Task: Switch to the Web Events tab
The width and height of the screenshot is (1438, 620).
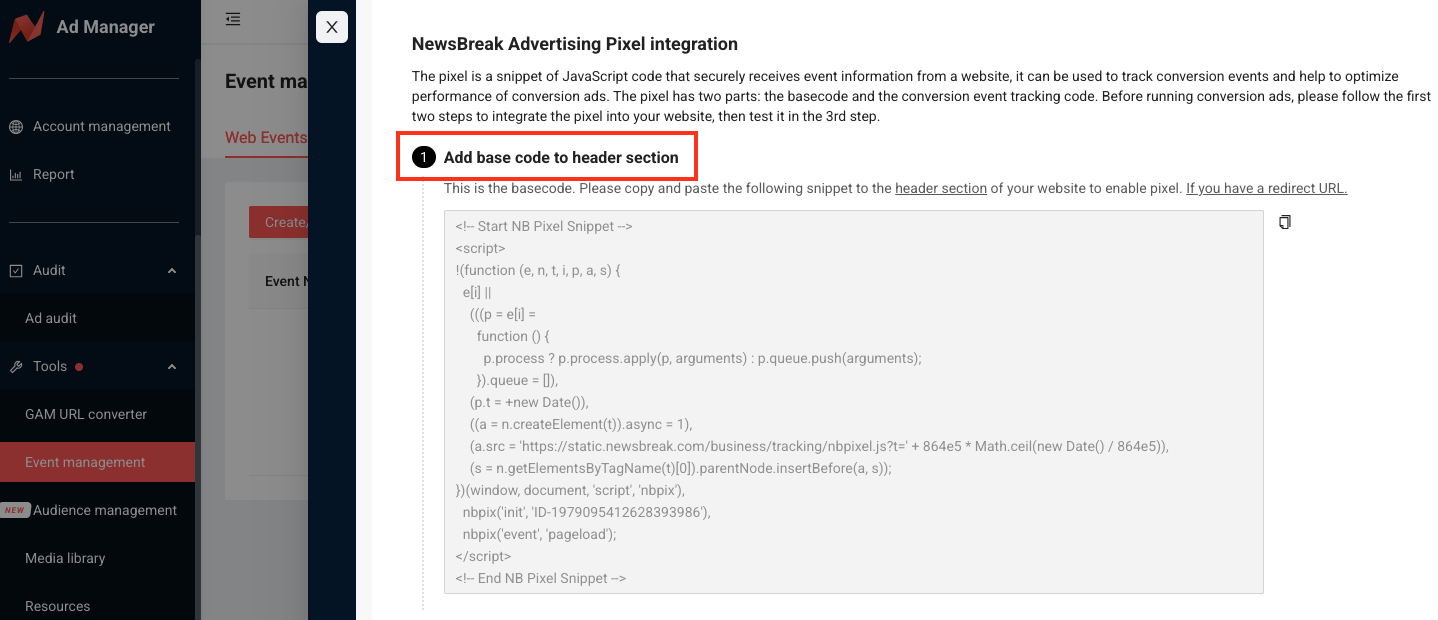Action: 266,138
